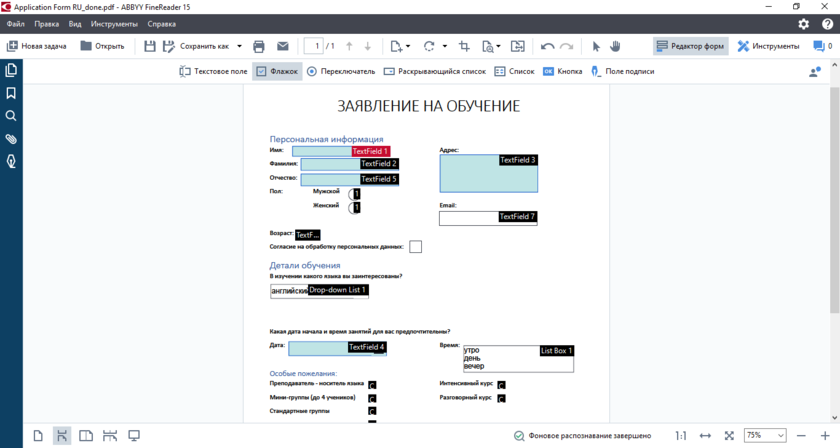Click the Email text field in the form
Screen dimensions: 840x448
470,219
